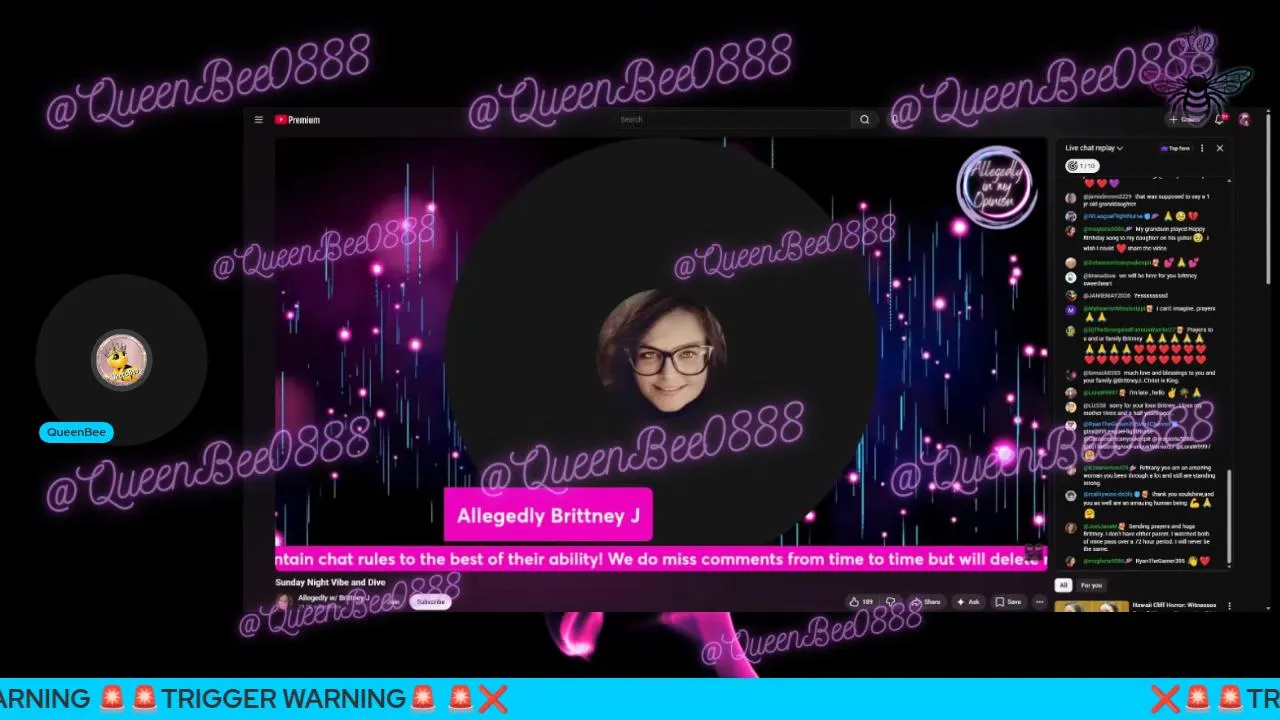This screenshot has height=720, width=1280.
Task: Go to YouTube Premium home logo
Action: coord(297,120)
